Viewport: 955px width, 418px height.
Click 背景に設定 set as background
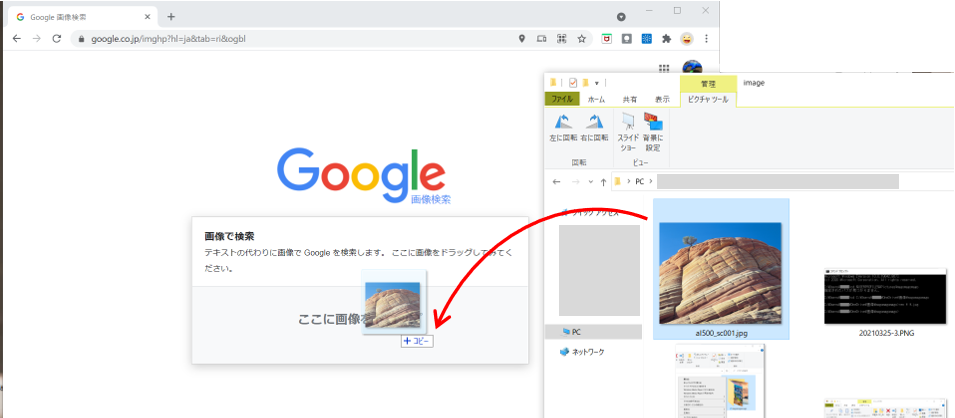(x=654, y=132)
